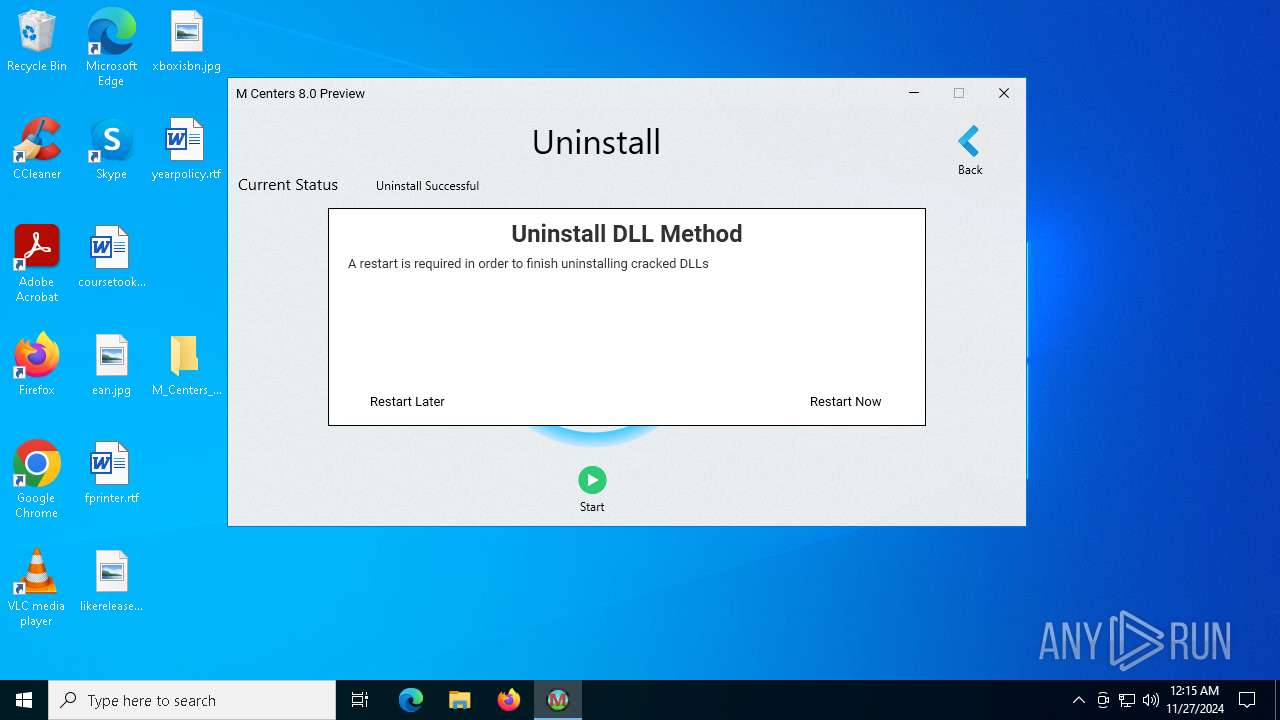Open VLC media player shortcut
This screenshot has width=1280, height=720.
pyautogui.click(x=37, y=587)
